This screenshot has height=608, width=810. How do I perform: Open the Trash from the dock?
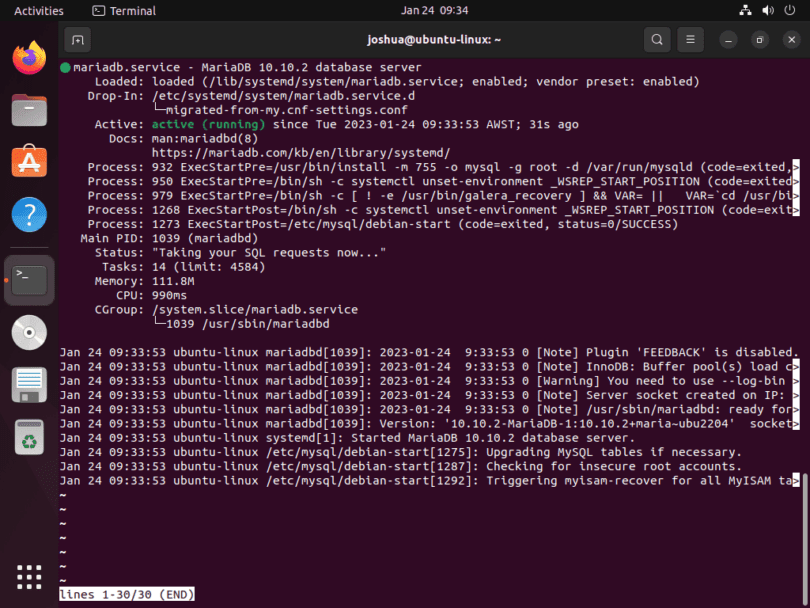coord(27,436)
